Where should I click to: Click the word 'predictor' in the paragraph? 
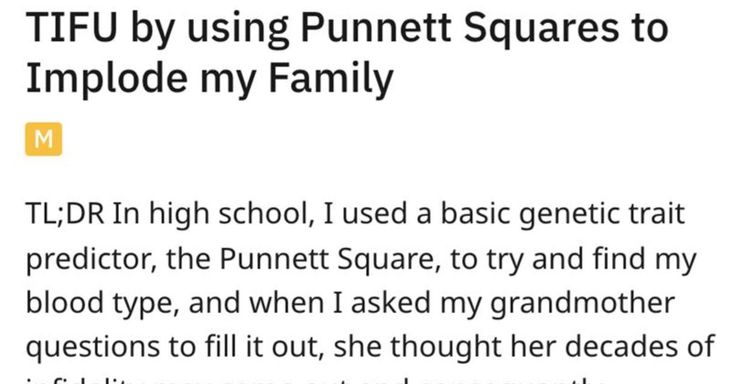90,260
